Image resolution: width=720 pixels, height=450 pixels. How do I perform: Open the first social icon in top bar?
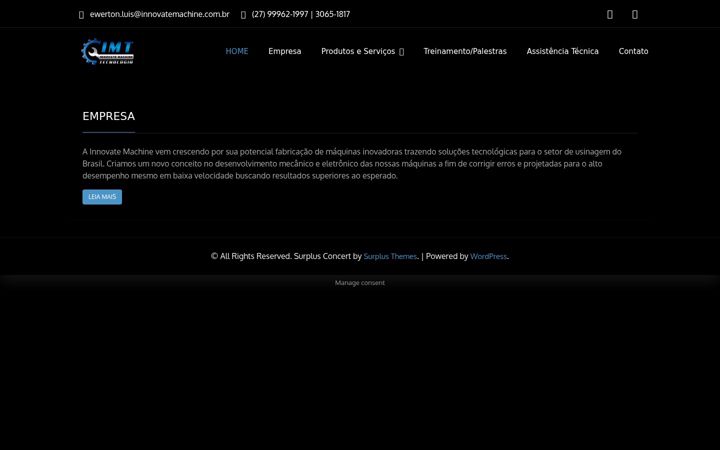pyautogui.click(x=610, y=15)
